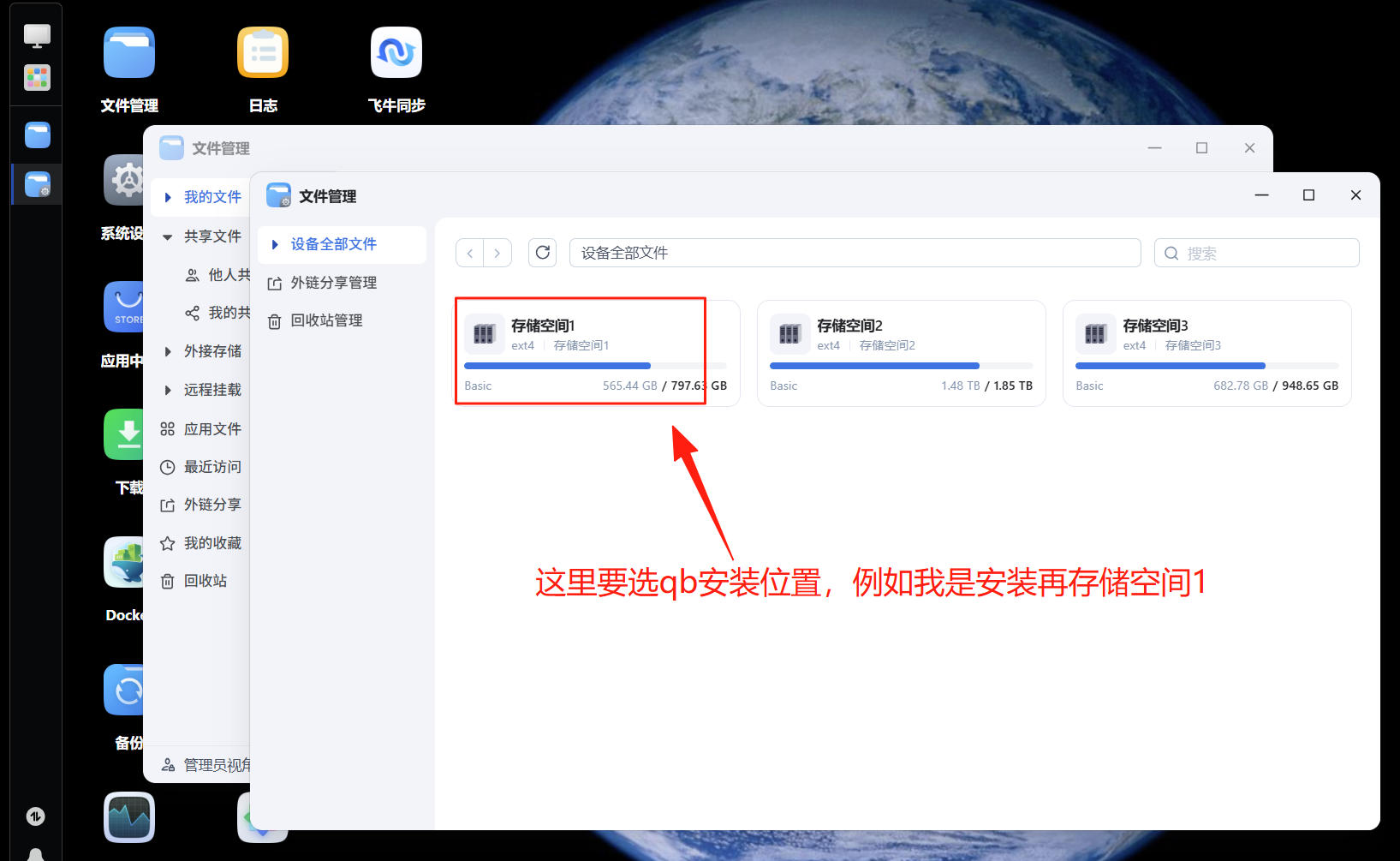Expand 外接存储 arrow in the back window

[168, 351]
